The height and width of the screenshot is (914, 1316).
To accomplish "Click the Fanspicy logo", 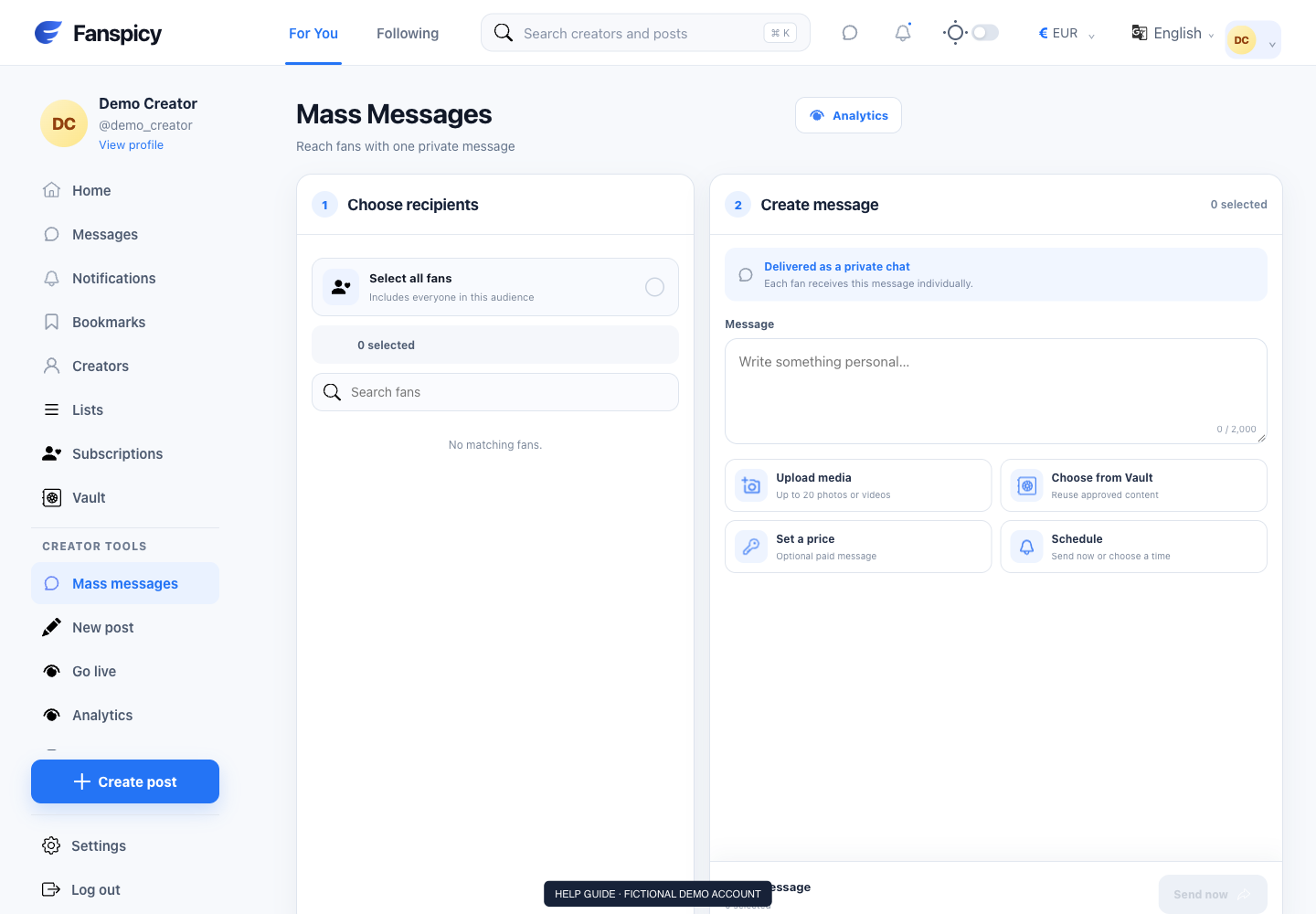I will [98, 33].
